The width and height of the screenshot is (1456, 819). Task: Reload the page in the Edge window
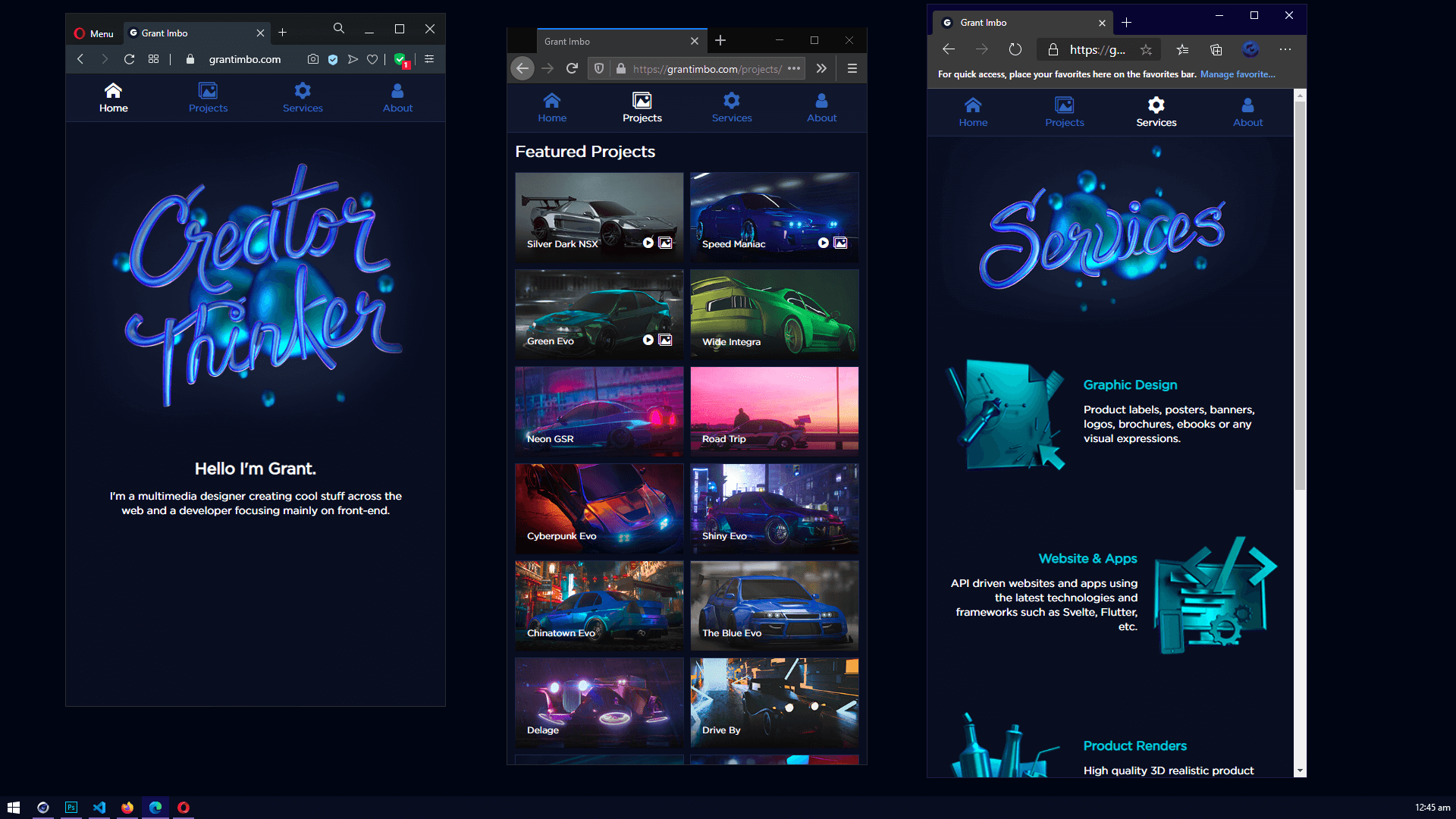point(1015,50)
